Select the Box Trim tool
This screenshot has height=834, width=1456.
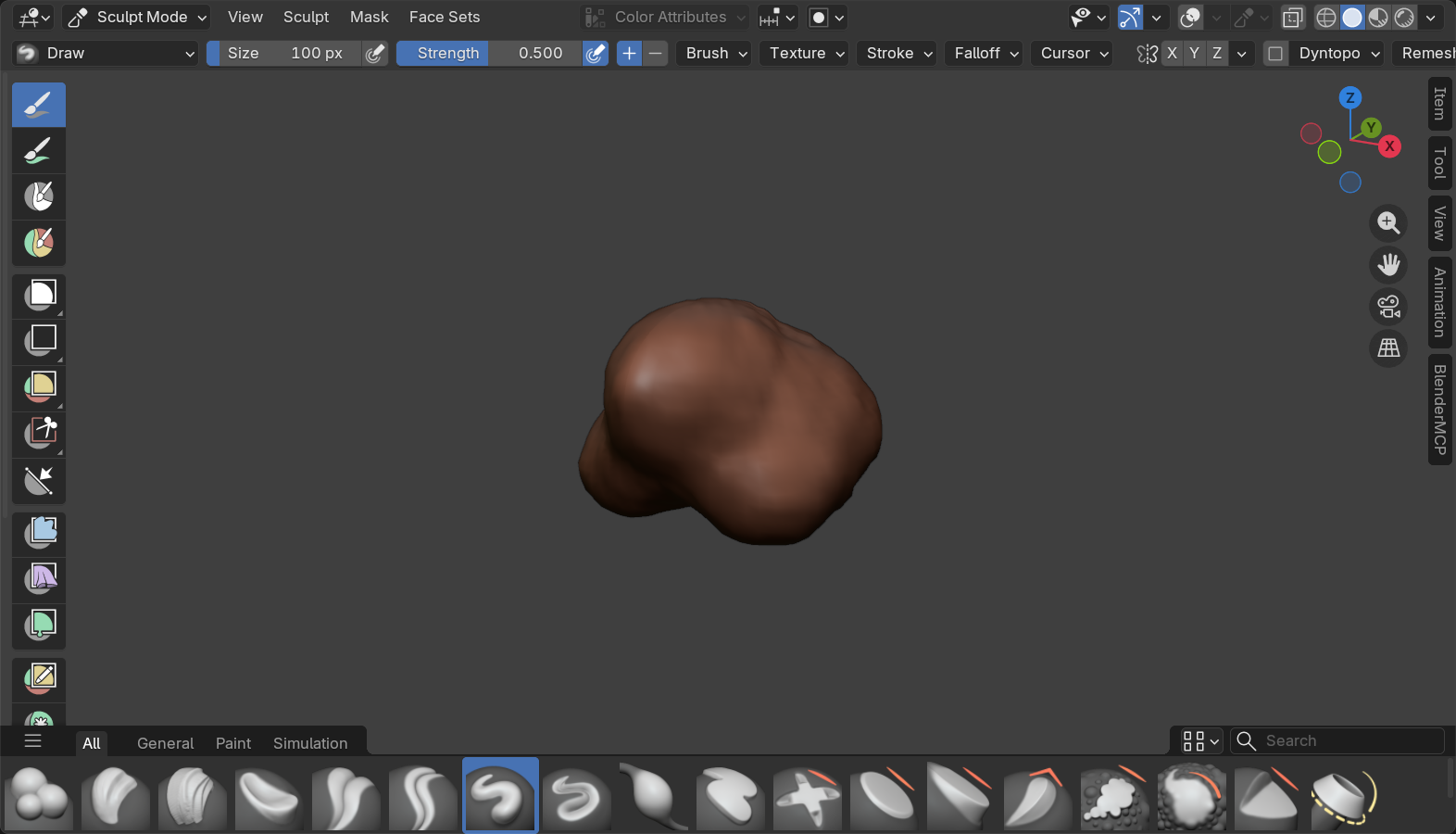39,435
